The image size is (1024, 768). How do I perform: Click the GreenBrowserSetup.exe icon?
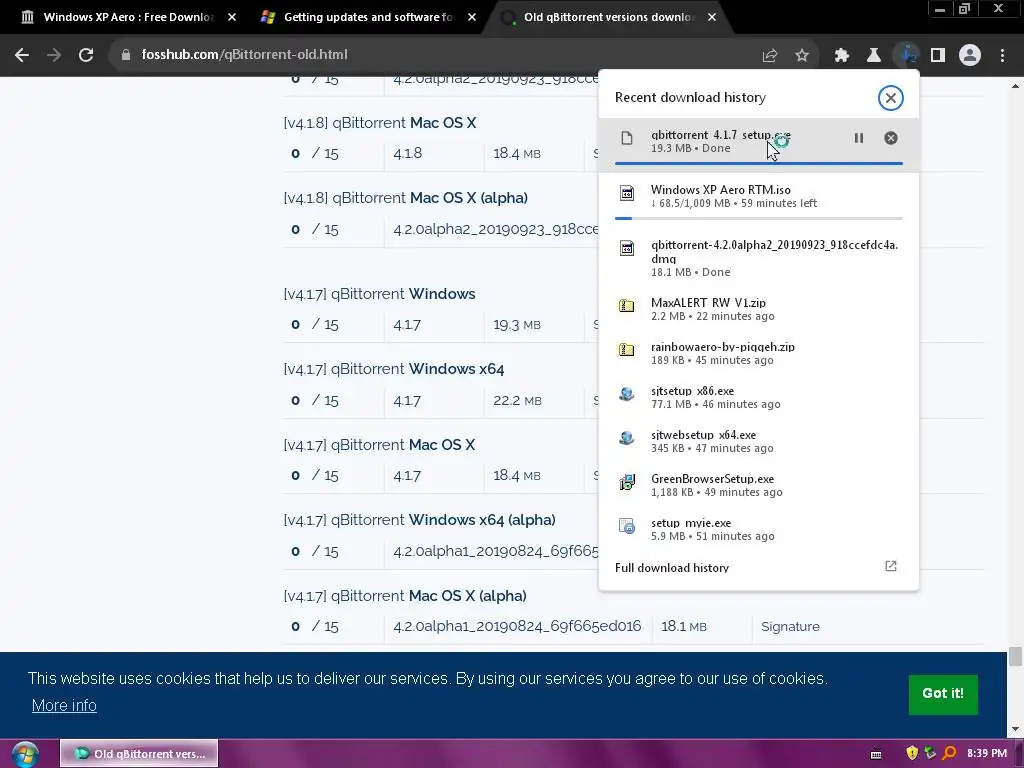626,482
